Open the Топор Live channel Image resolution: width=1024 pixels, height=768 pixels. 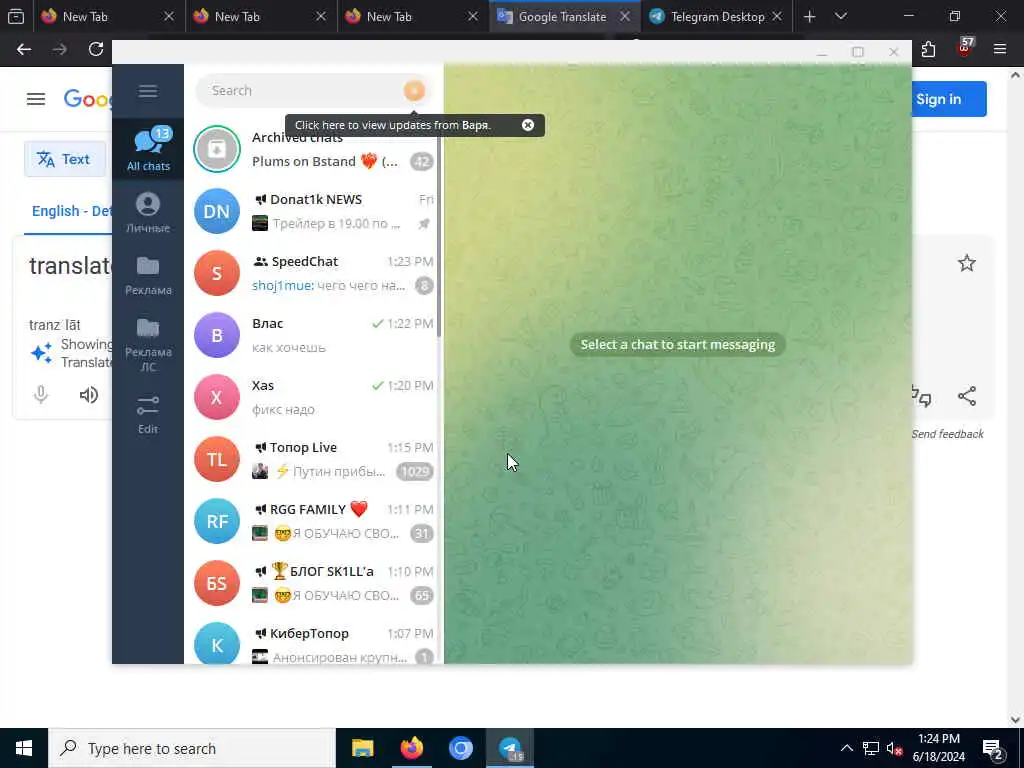tap(313, 459)
